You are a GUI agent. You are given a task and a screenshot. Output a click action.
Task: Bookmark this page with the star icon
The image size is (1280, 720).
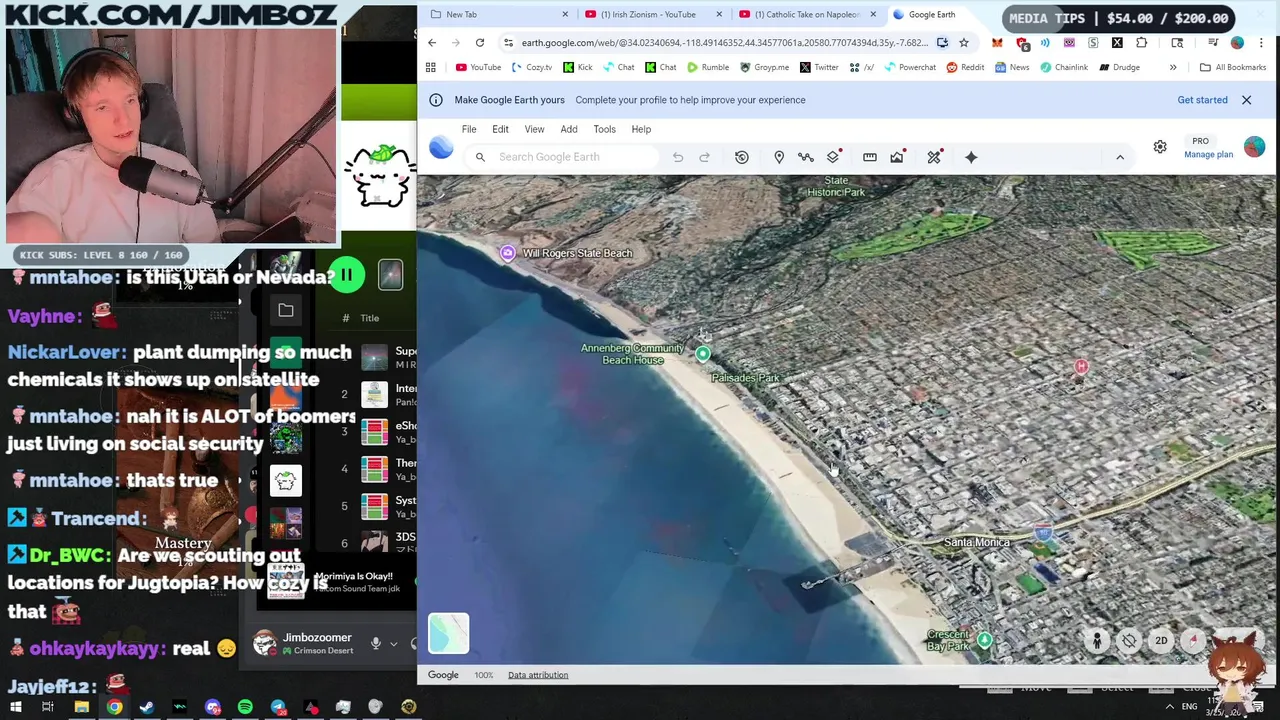964,43
